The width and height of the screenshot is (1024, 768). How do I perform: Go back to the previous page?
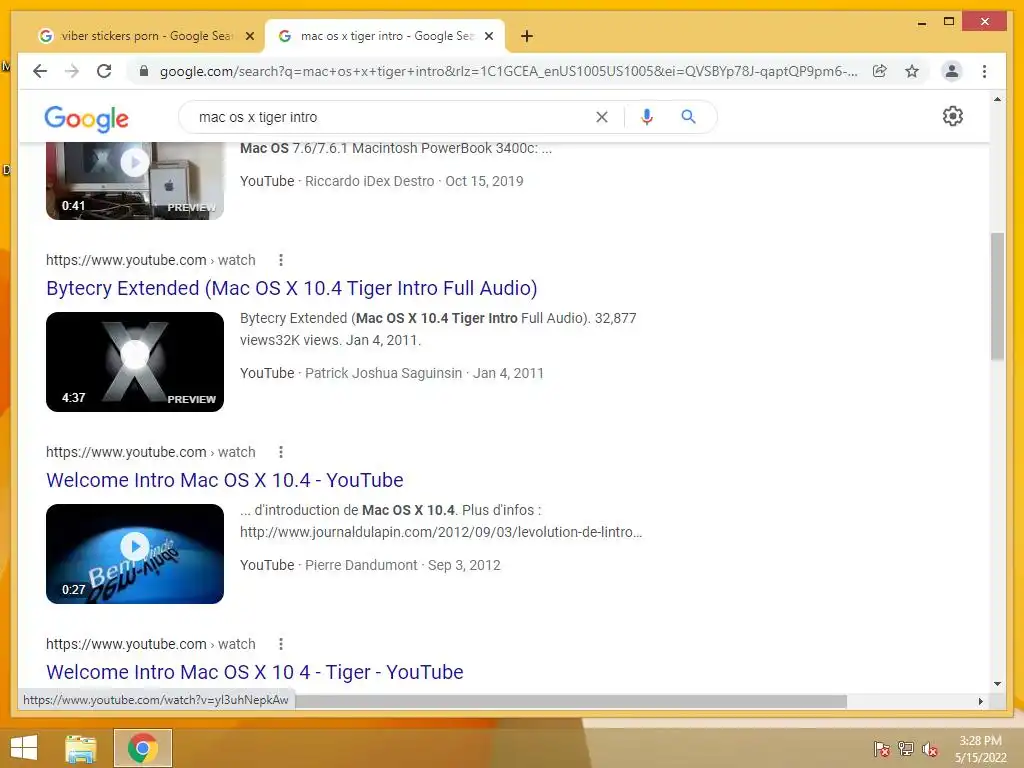point(40,71)
